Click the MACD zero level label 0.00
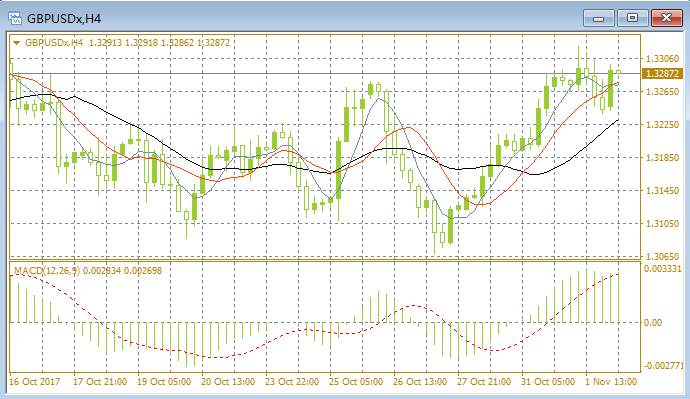Screen dimensions: 690x399 [x=653, y=323]
